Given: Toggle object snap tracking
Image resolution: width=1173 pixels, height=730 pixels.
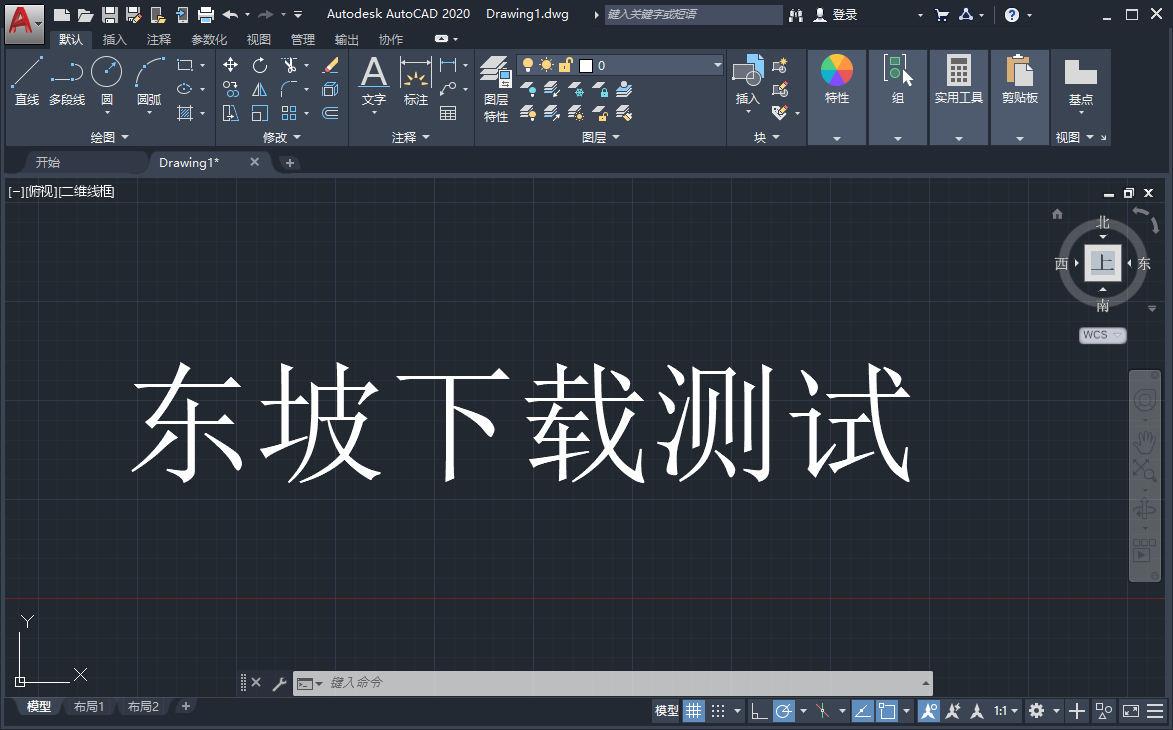Looking at the screenshot, I should (822, 710).
